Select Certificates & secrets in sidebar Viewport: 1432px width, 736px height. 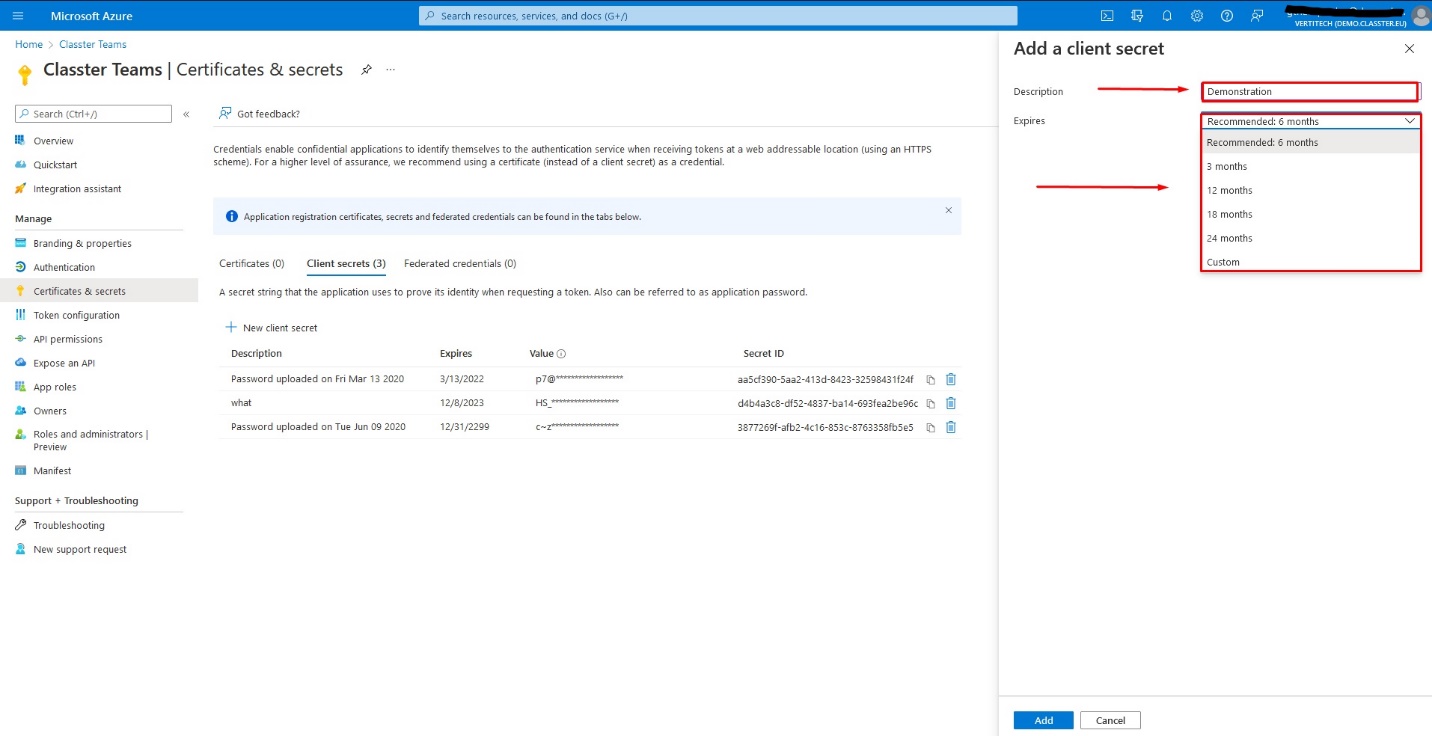[99, 291]
